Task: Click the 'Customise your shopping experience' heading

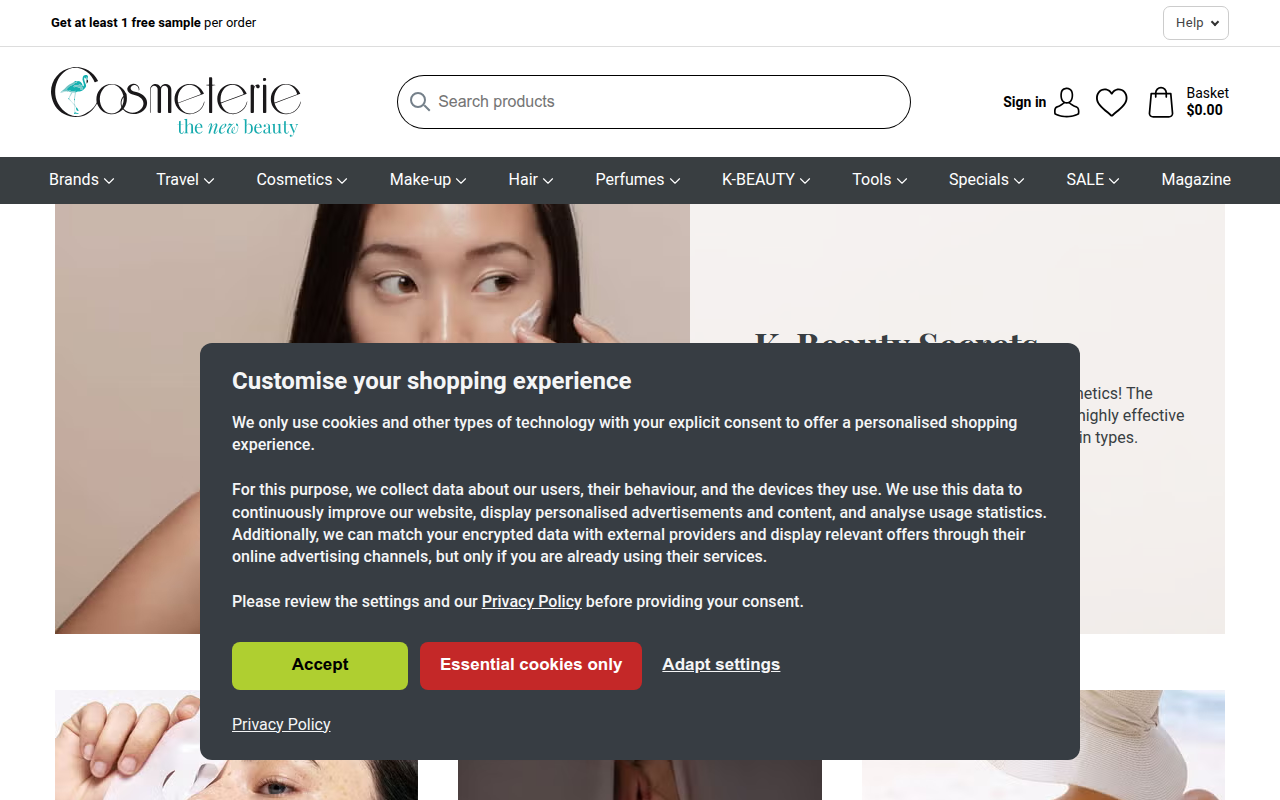Action: [432, 381]
